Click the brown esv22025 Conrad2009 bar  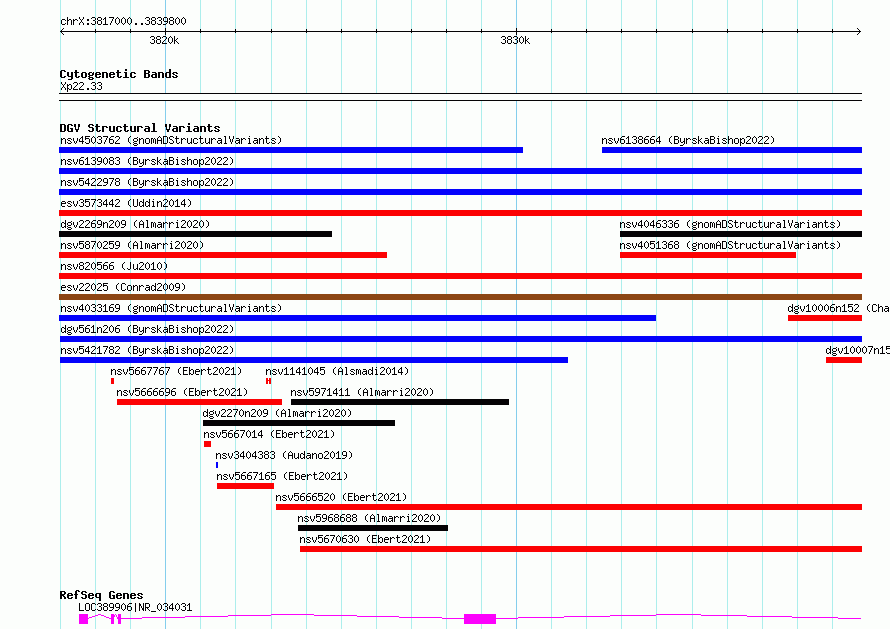460,297
